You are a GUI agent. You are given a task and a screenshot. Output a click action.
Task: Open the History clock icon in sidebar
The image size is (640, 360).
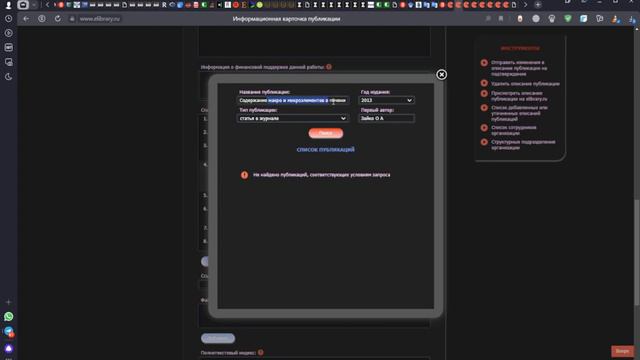pos(9,19)
